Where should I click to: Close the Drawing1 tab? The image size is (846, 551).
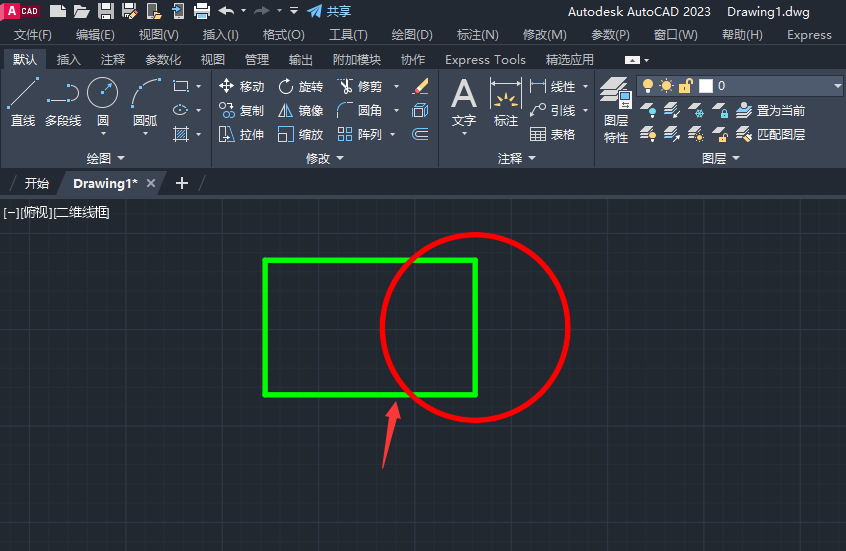click(x=151, y=183)
